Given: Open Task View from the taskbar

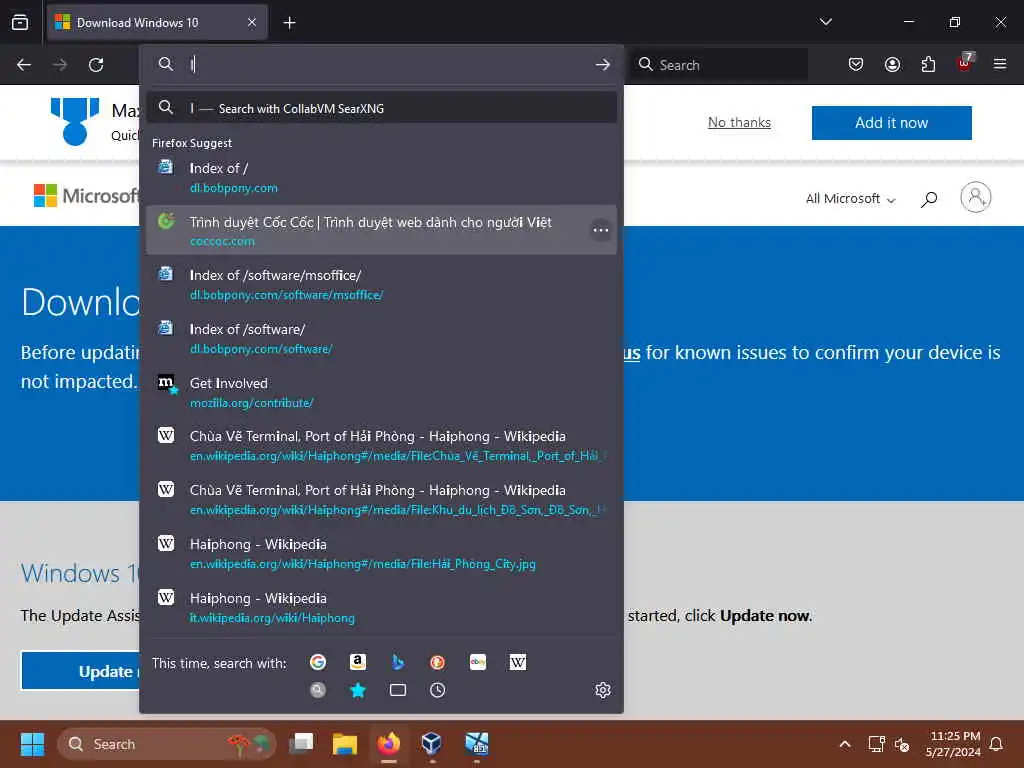Looking at the screenshot, I should point(301,744).
